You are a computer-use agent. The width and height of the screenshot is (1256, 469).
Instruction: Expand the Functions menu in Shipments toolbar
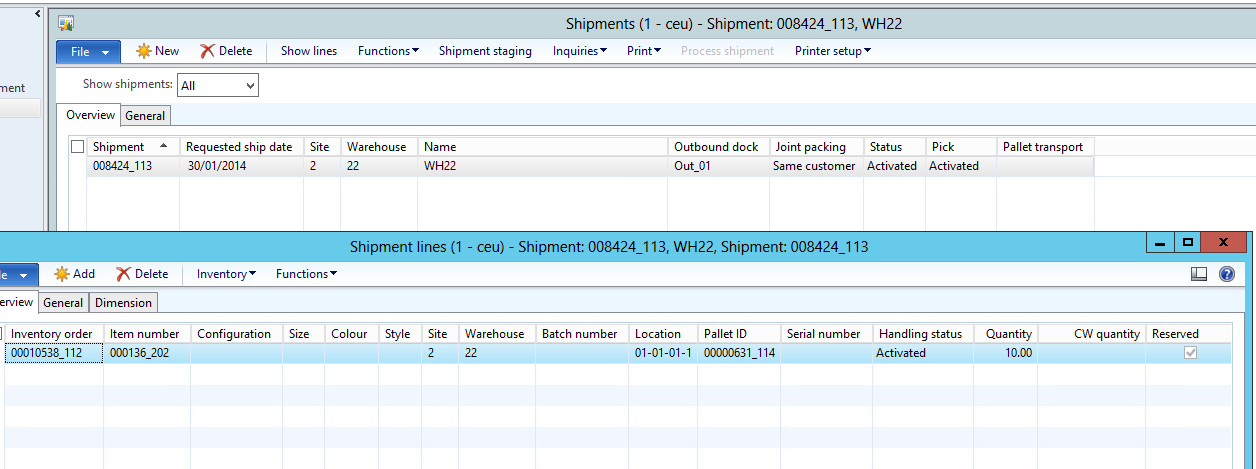pos(388,51)
